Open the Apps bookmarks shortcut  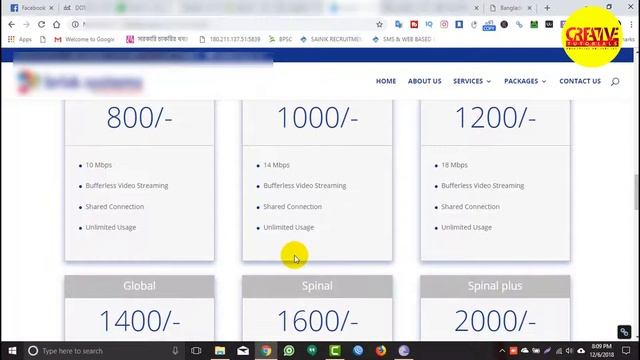[x=20, y=39]
